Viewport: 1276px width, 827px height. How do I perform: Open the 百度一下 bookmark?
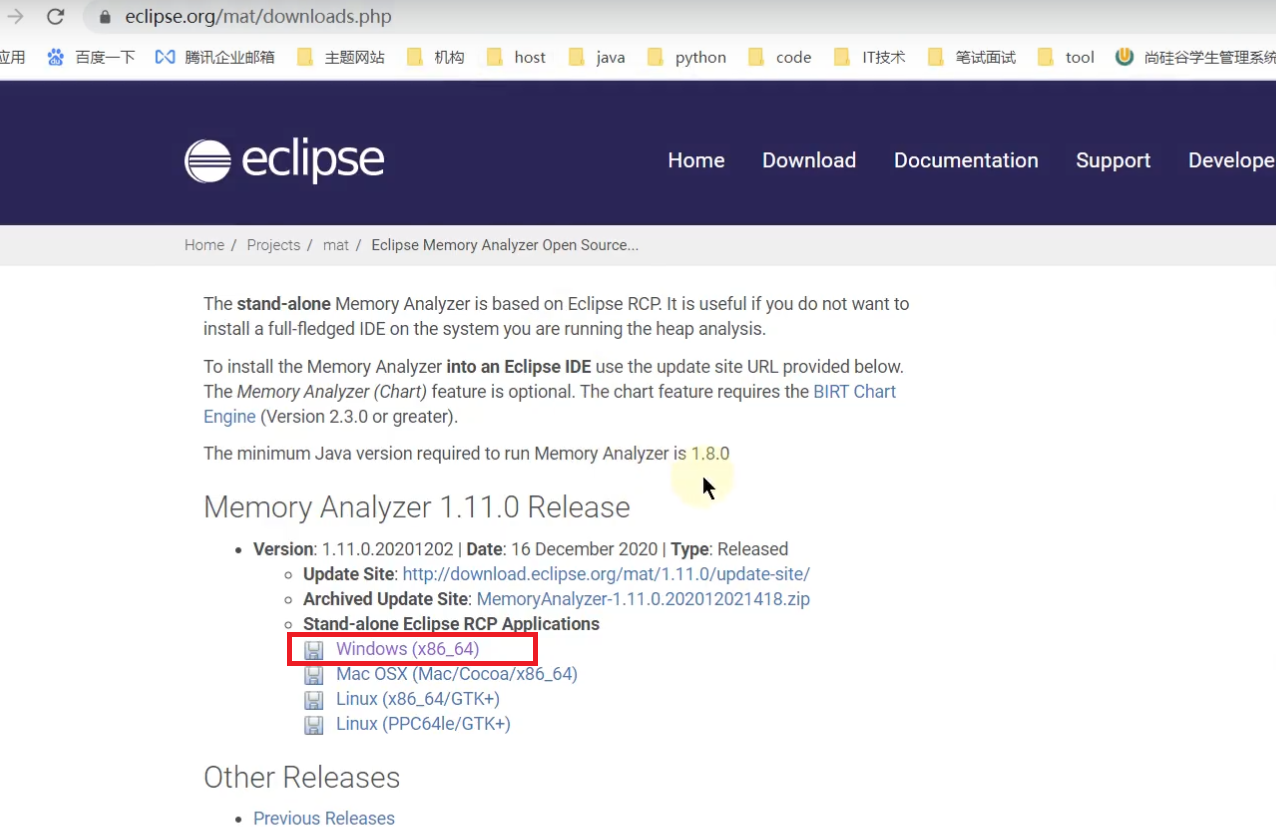pyautogui.click(x=91, y=57)
